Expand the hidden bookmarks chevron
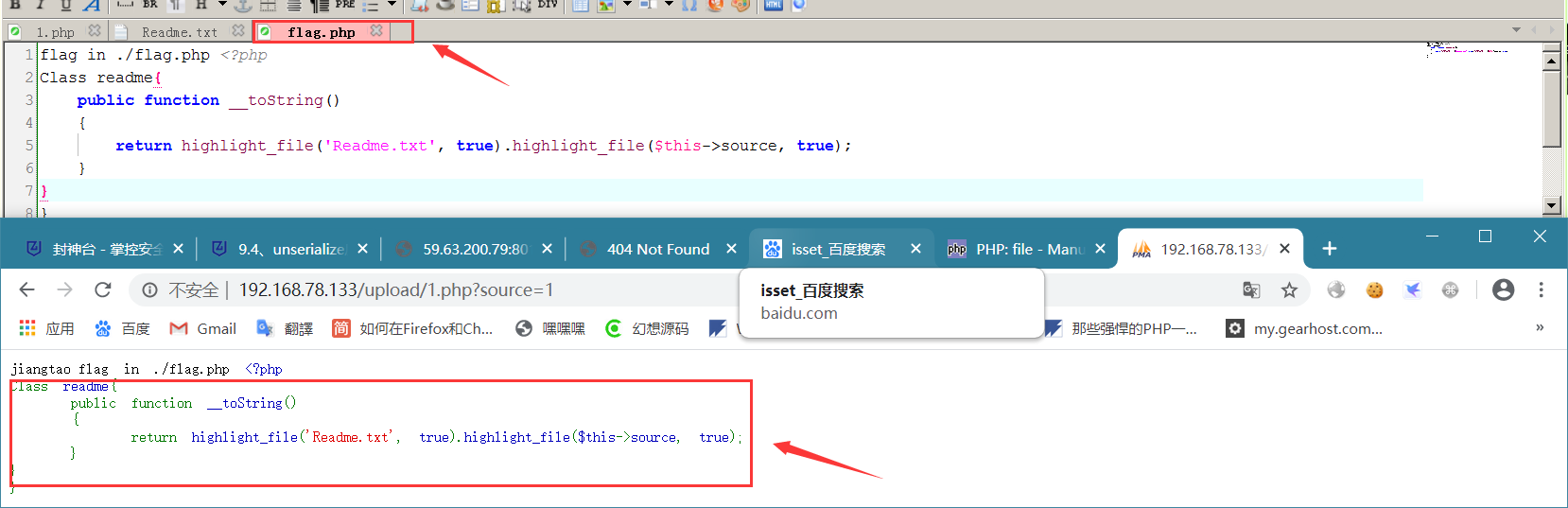Viewport: 1568px width, 508px height. point(1540,327)
